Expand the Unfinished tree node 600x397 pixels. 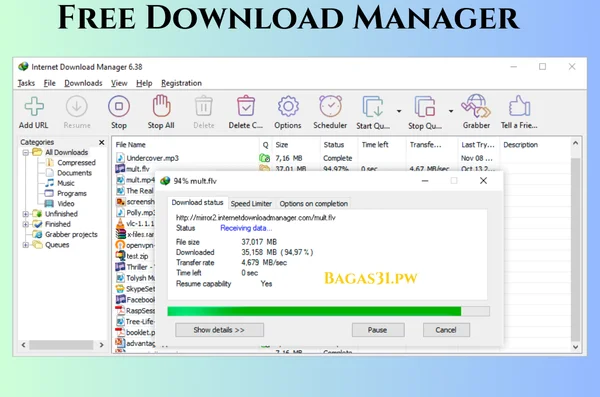[x=26, y=214]
